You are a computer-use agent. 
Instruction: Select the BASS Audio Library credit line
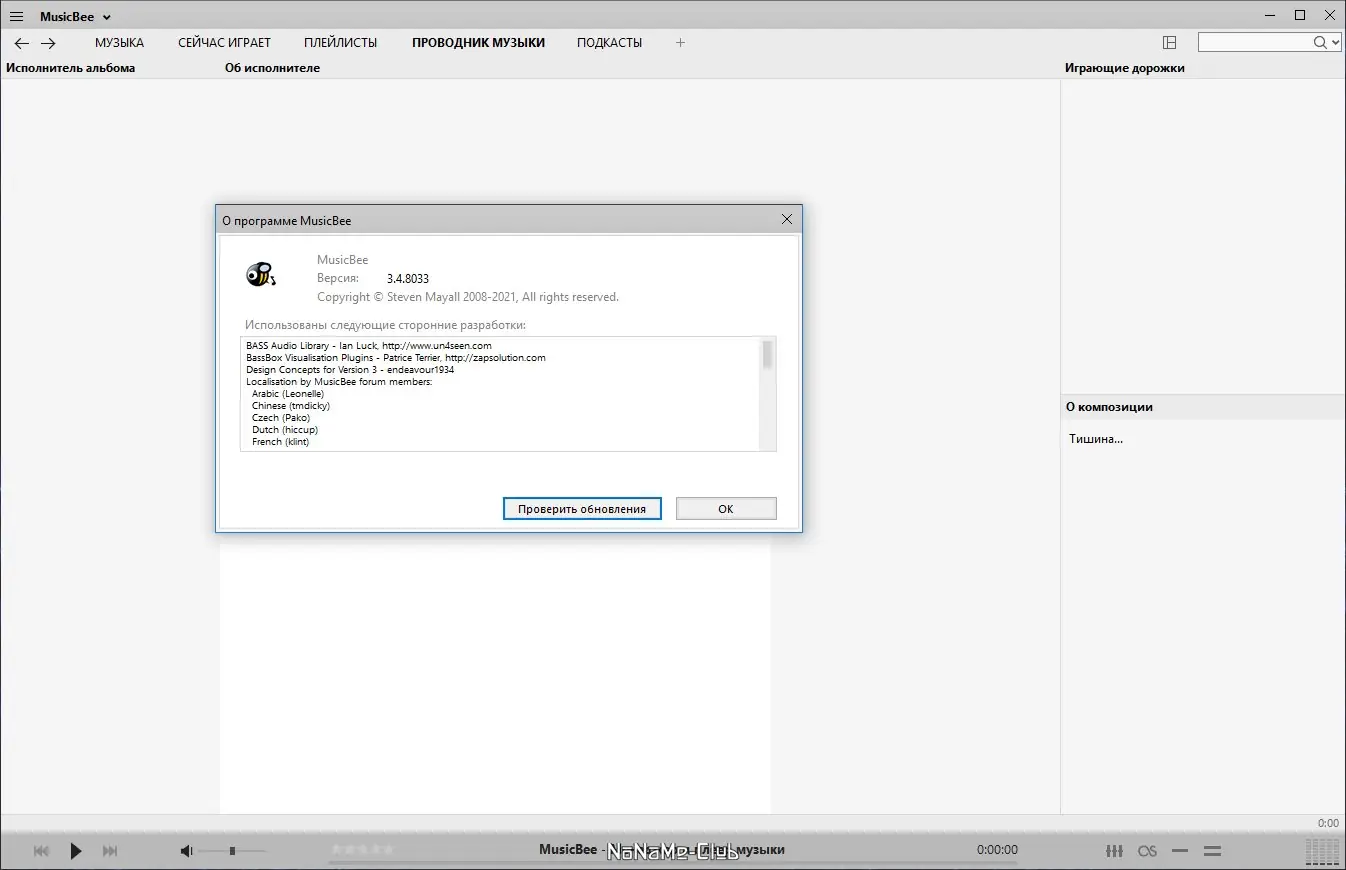[369, 345]
